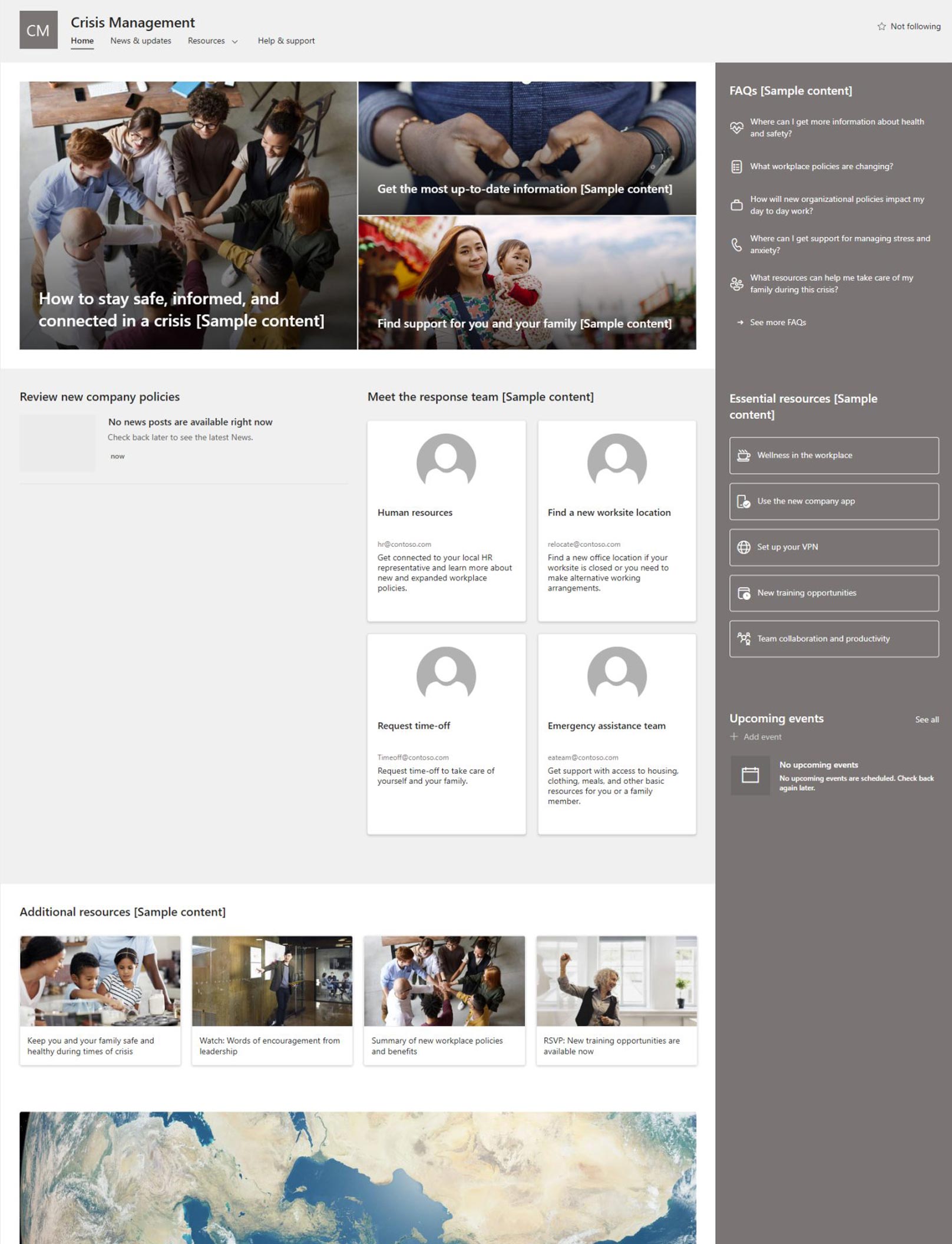
Task: Click 'No news posts are available right now'
Action: pyautogui.click(x=190, y=422)
